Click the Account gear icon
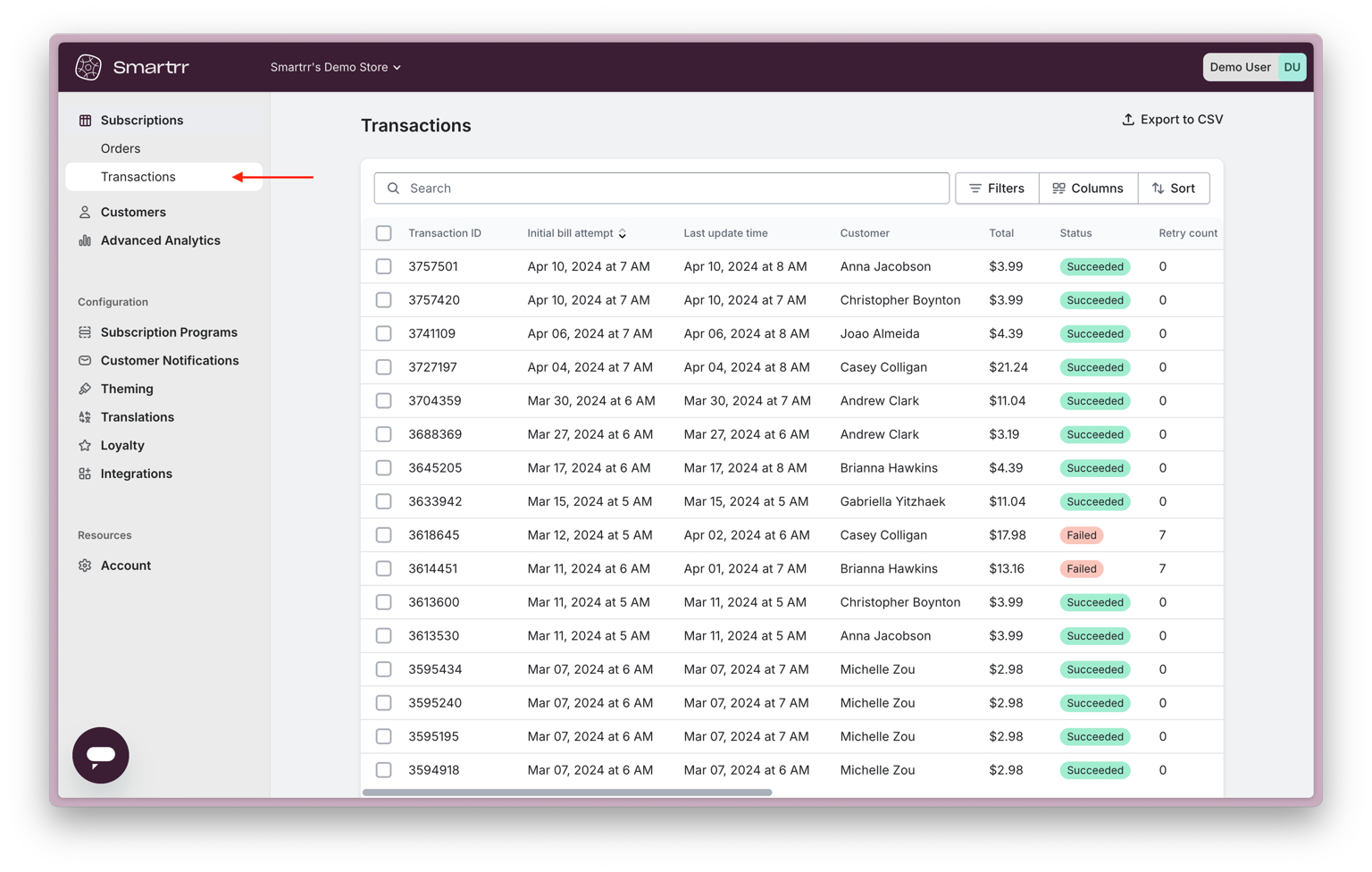This screenshot has width=1372, height=872. tap(85, 566)
